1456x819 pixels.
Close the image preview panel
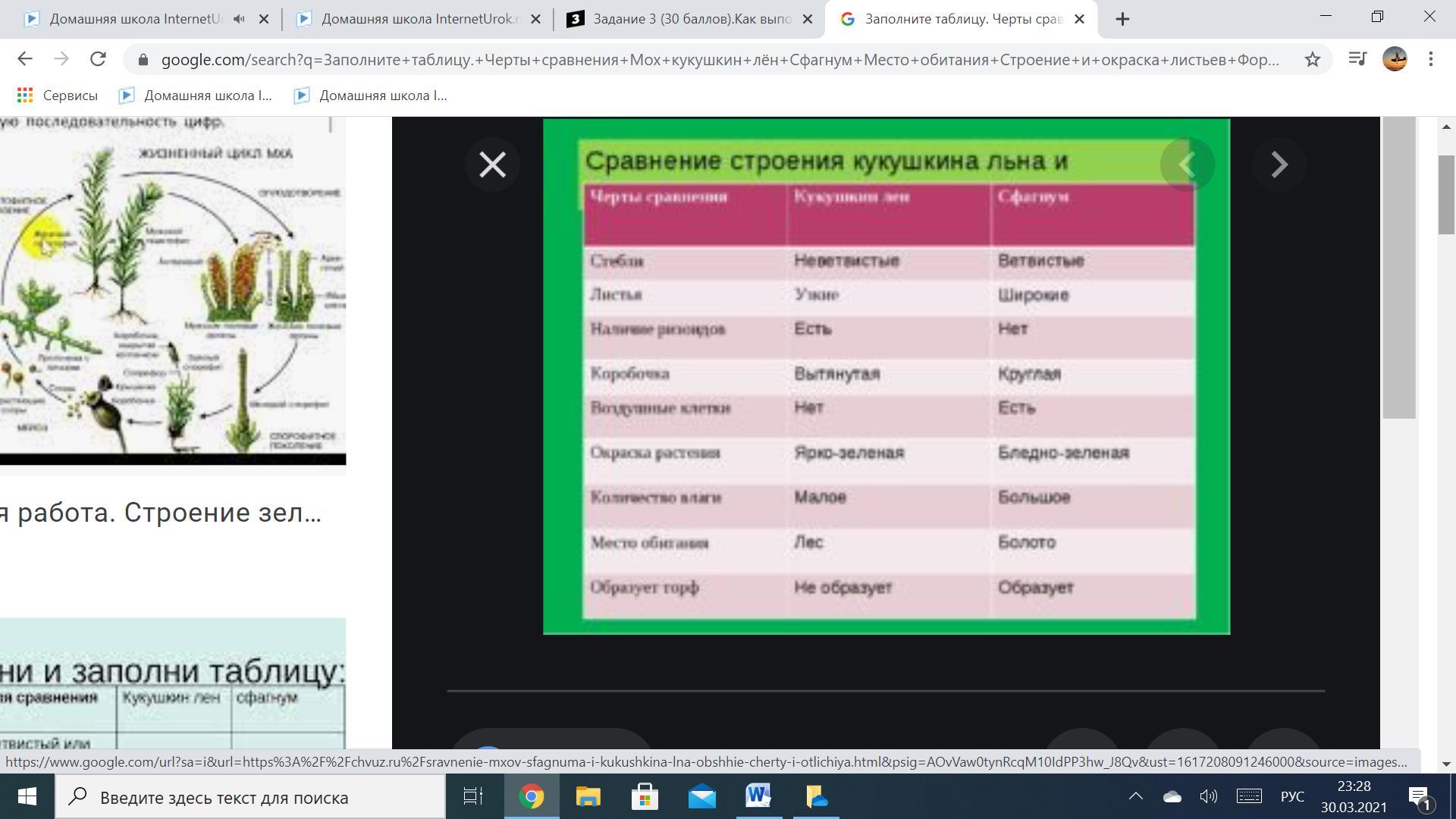pos(492,165)
